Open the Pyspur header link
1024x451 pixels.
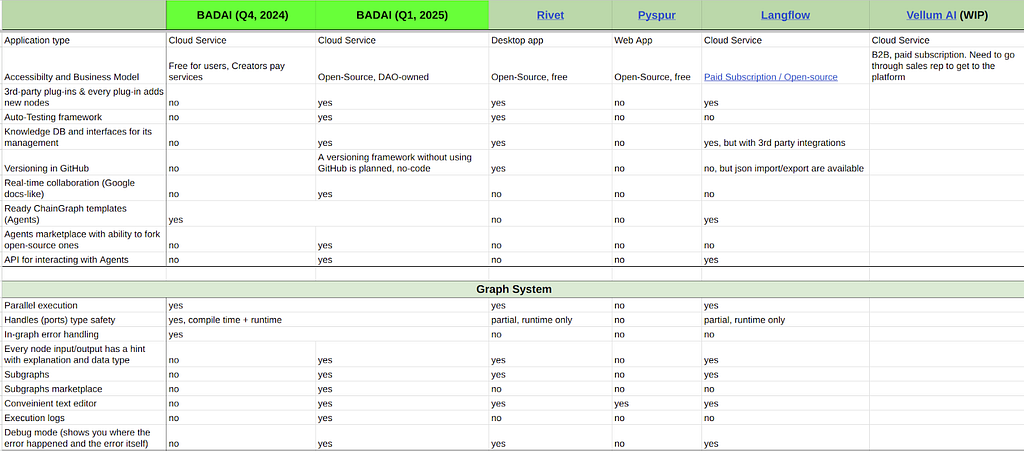(656, 15)
